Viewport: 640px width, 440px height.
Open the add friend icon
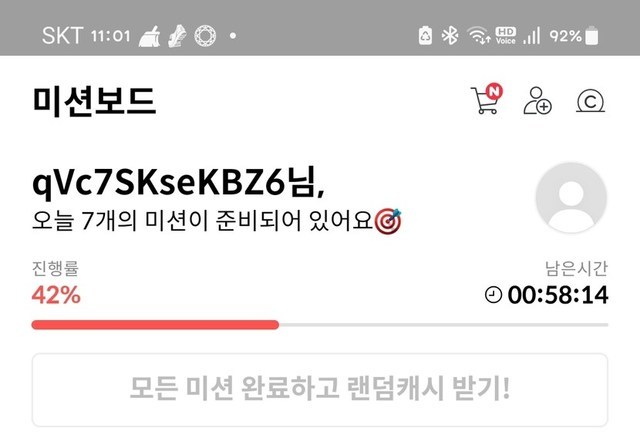pyautogui.click(x=537, y=100)
